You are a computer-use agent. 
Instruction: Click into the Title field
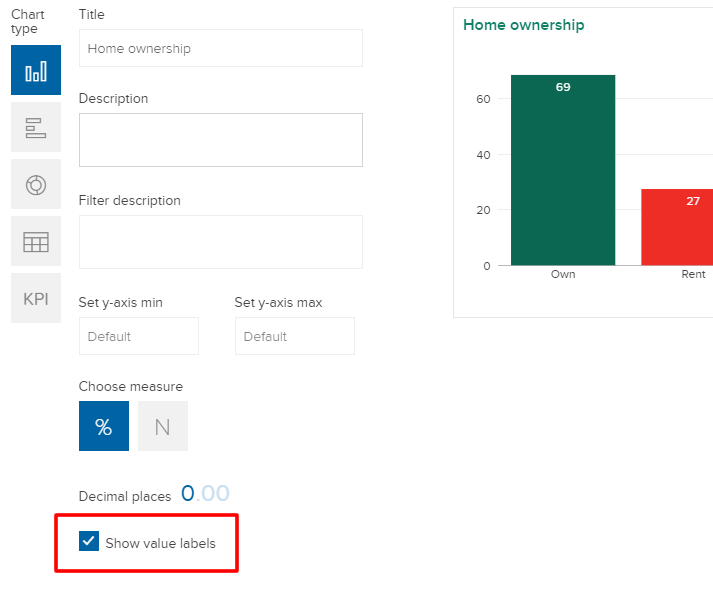[220, 48]
